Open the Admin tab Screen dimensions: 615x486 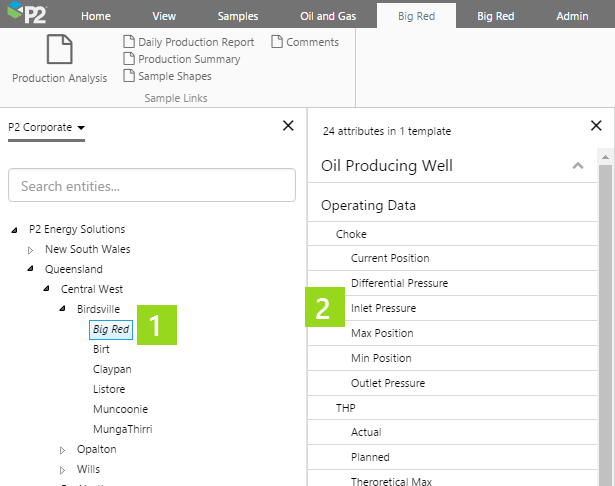pos(572,16)
